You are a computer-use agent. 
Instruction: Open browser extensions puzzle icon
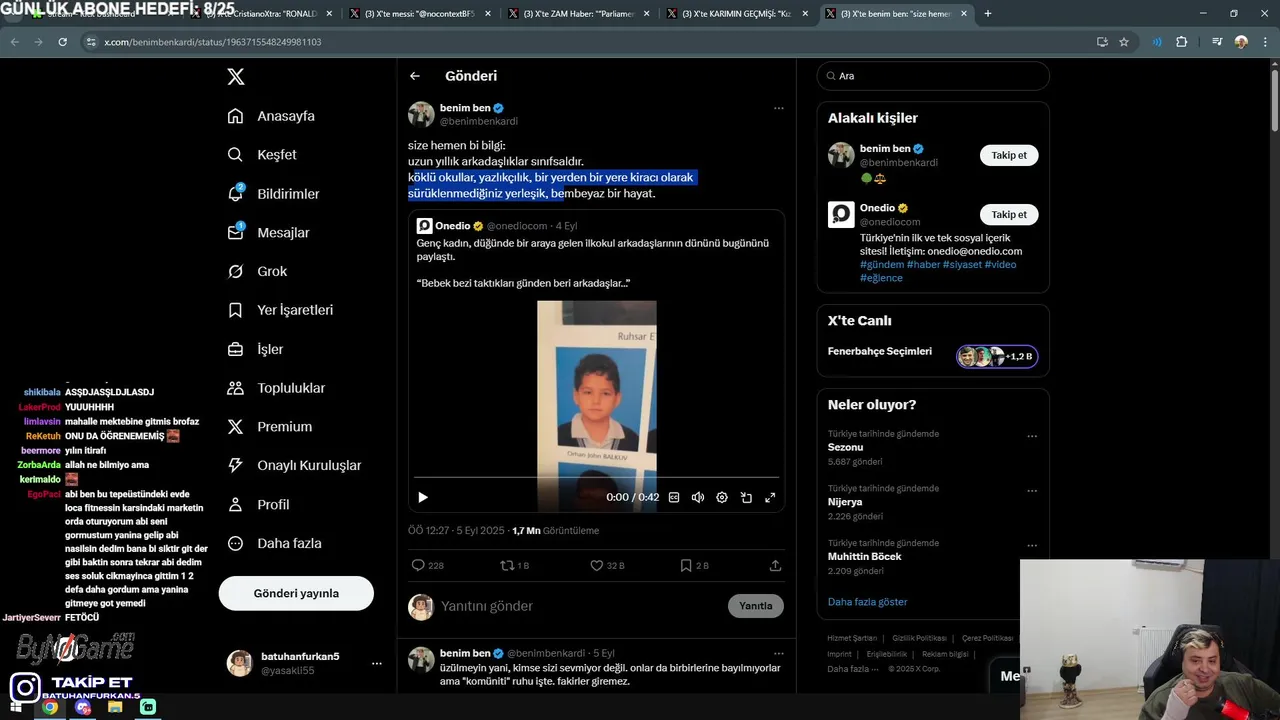(x=1182, y=42)
